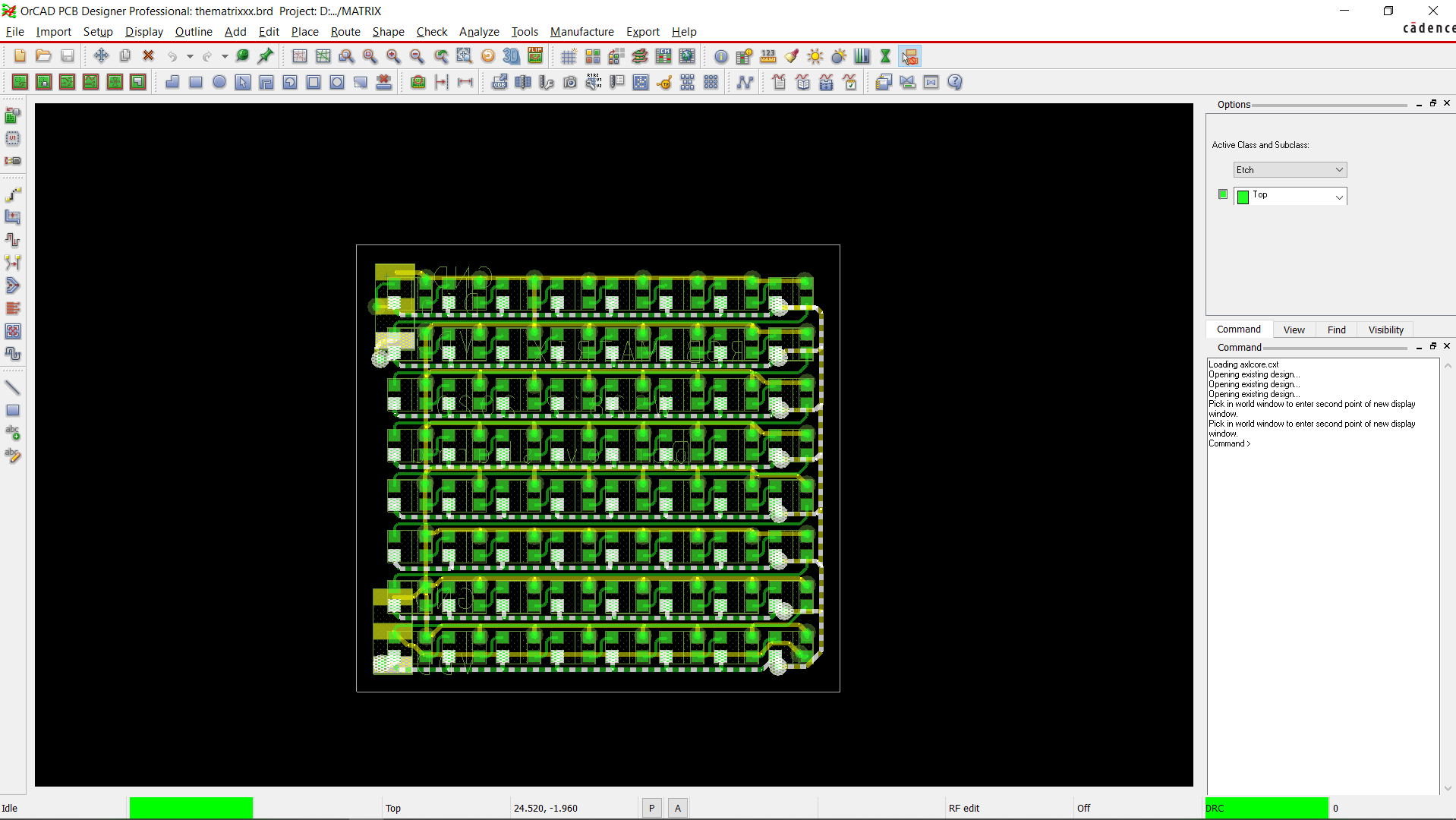1456x820 pixels.
Task: Expand the undo history dropdown arrow
Action: (189, 56)
